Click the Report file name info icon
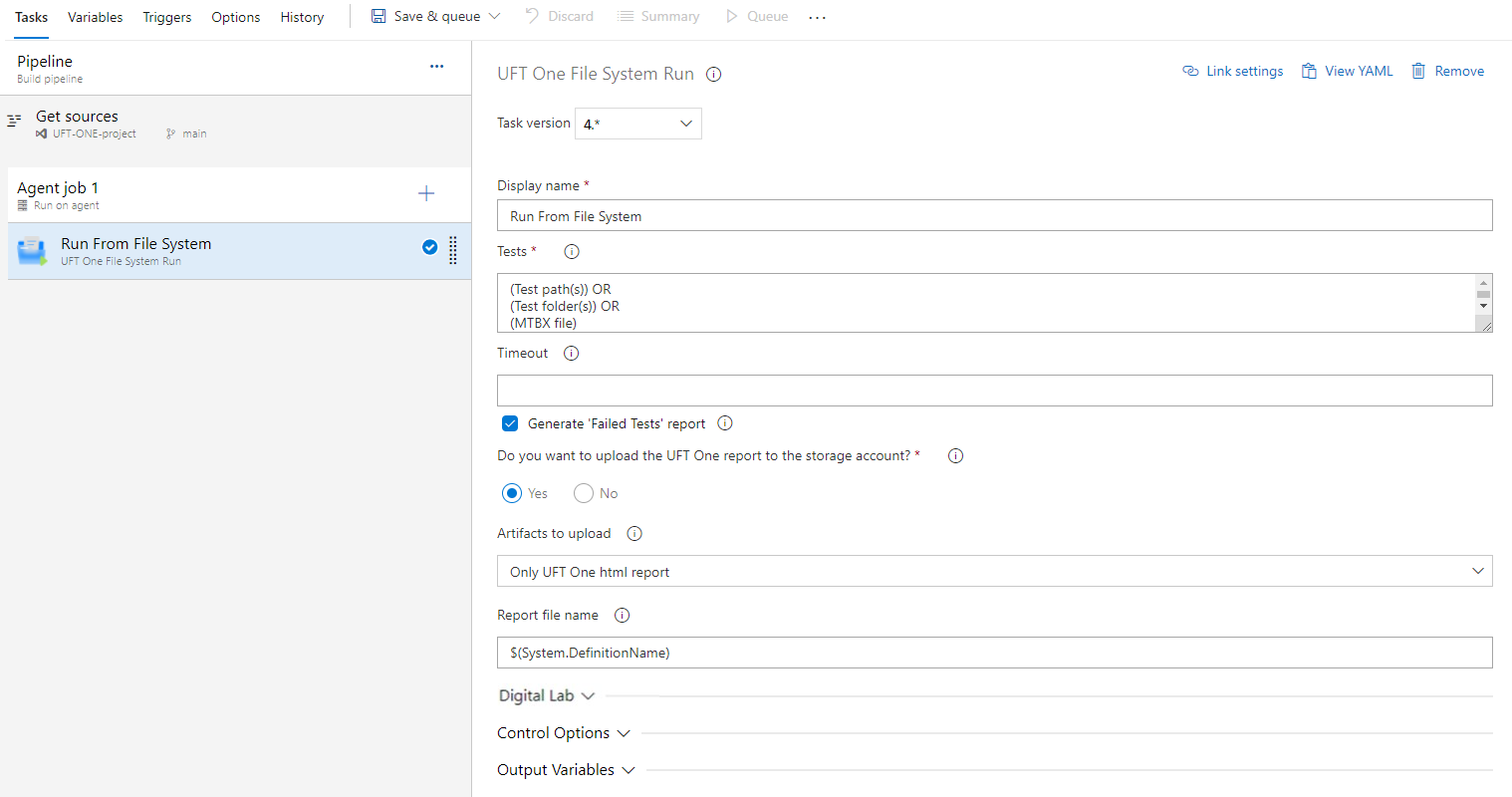The image size is (1512, 797). coord(622,616)
